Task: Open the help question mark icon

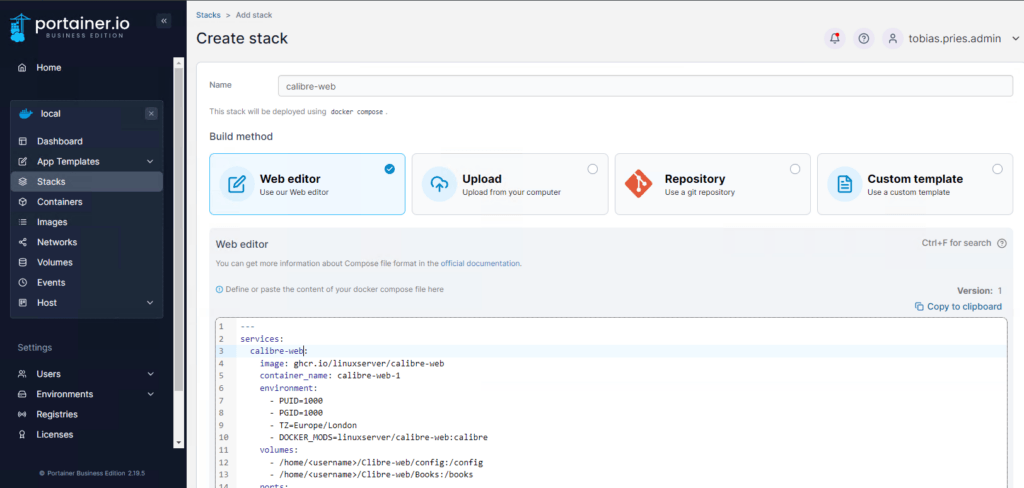Action: [x=864, y=39]
